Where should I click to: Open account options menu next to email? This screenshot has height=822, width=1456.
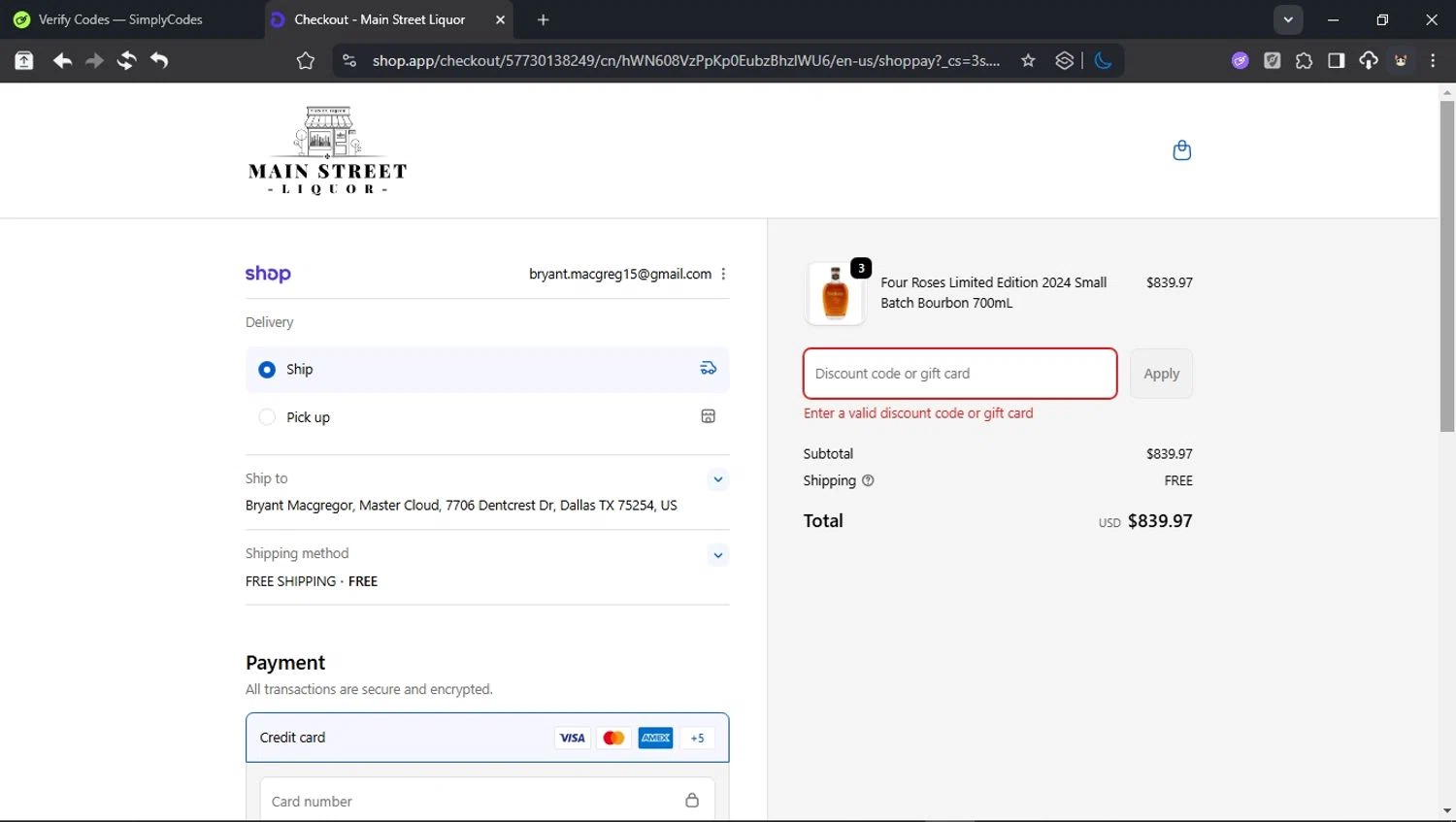(723, 274)
